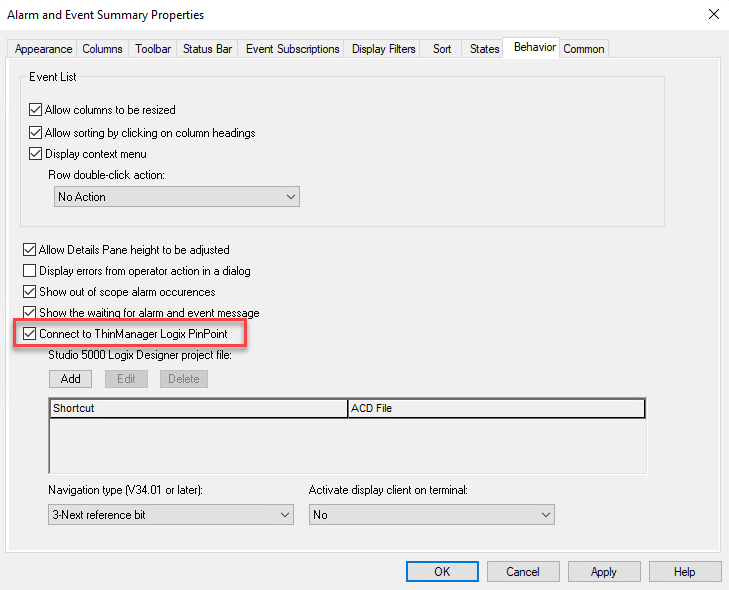The height and width of the screenshot is (590, 729).
Task: Expand the Navigation type dropdown
Action: [171, 515]
